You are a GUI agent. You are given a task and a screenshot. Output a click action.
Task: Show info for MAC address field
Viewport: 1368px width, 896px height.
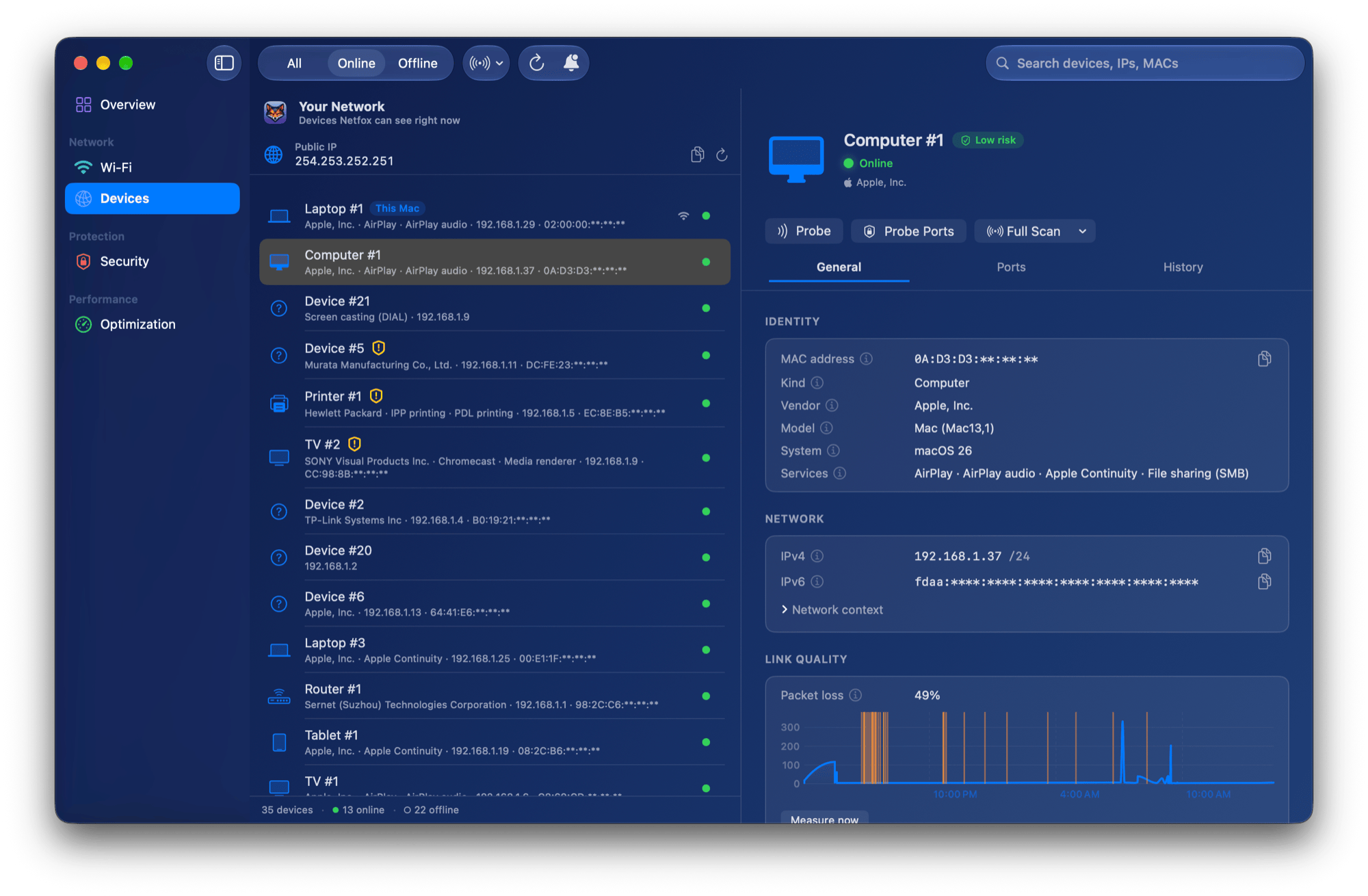point(866,359)
